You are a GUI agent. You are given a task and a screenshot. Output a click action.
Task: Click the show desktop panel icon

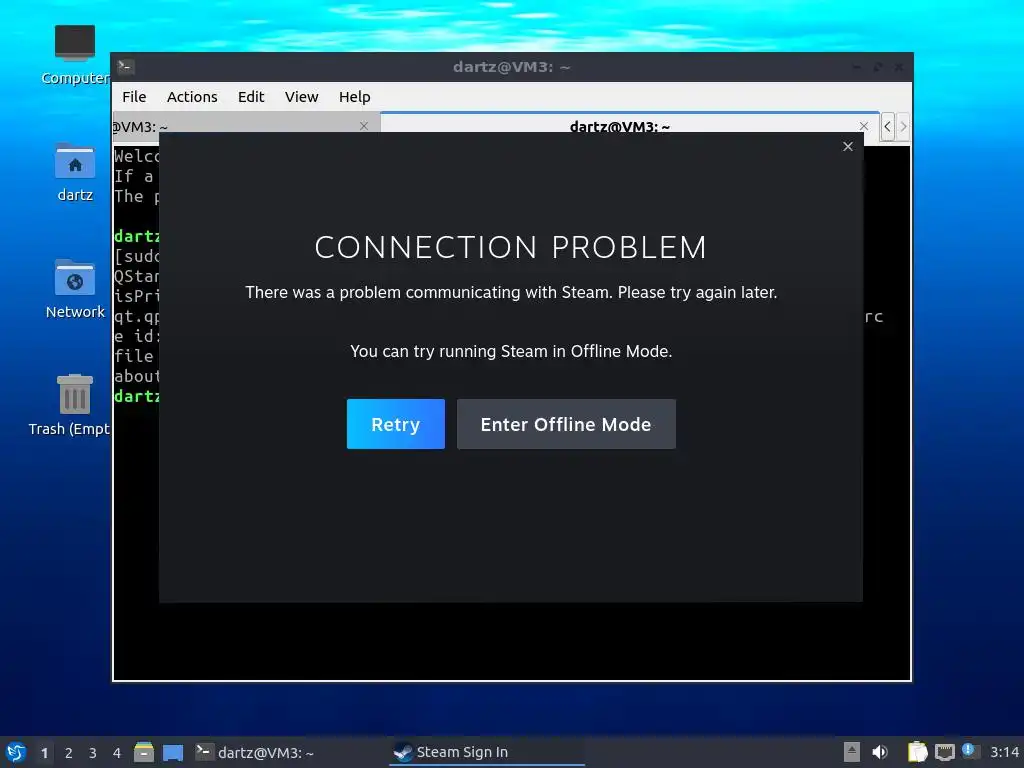[x=173, y=752]
